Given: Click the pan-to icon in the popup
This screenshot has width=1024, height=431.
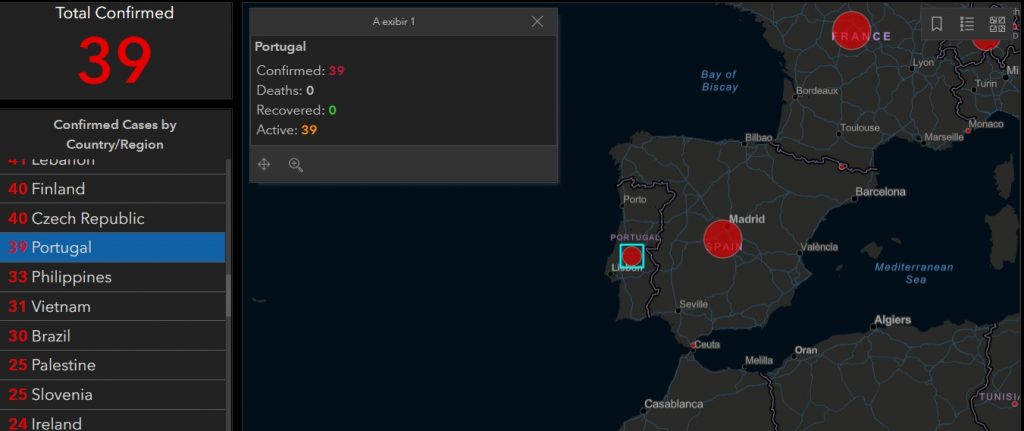Looking at the screenshot, I should tap(264, 165).
